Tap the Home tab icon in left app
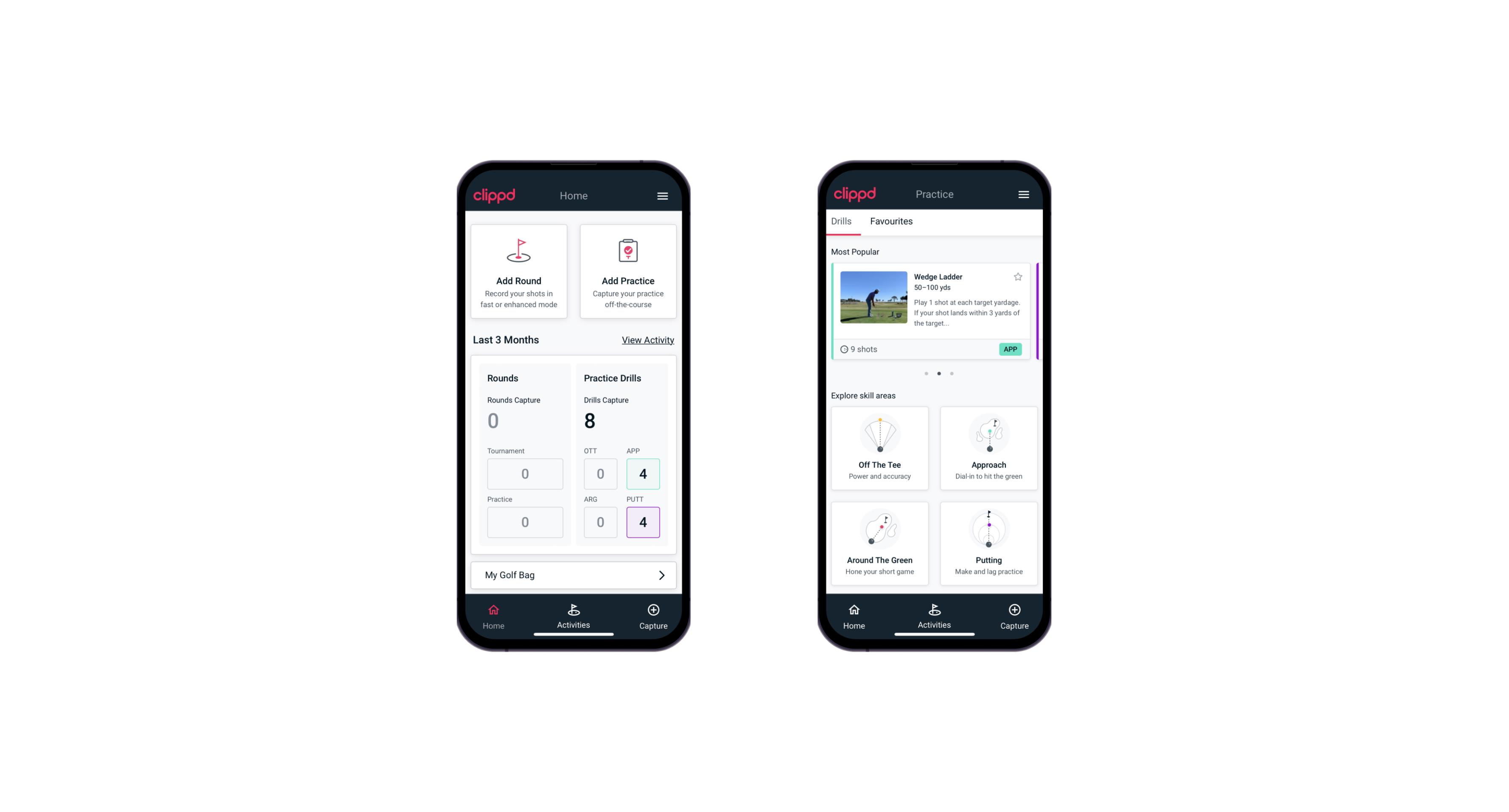Viewport: 1509px width, 812px height. (493, 612)
